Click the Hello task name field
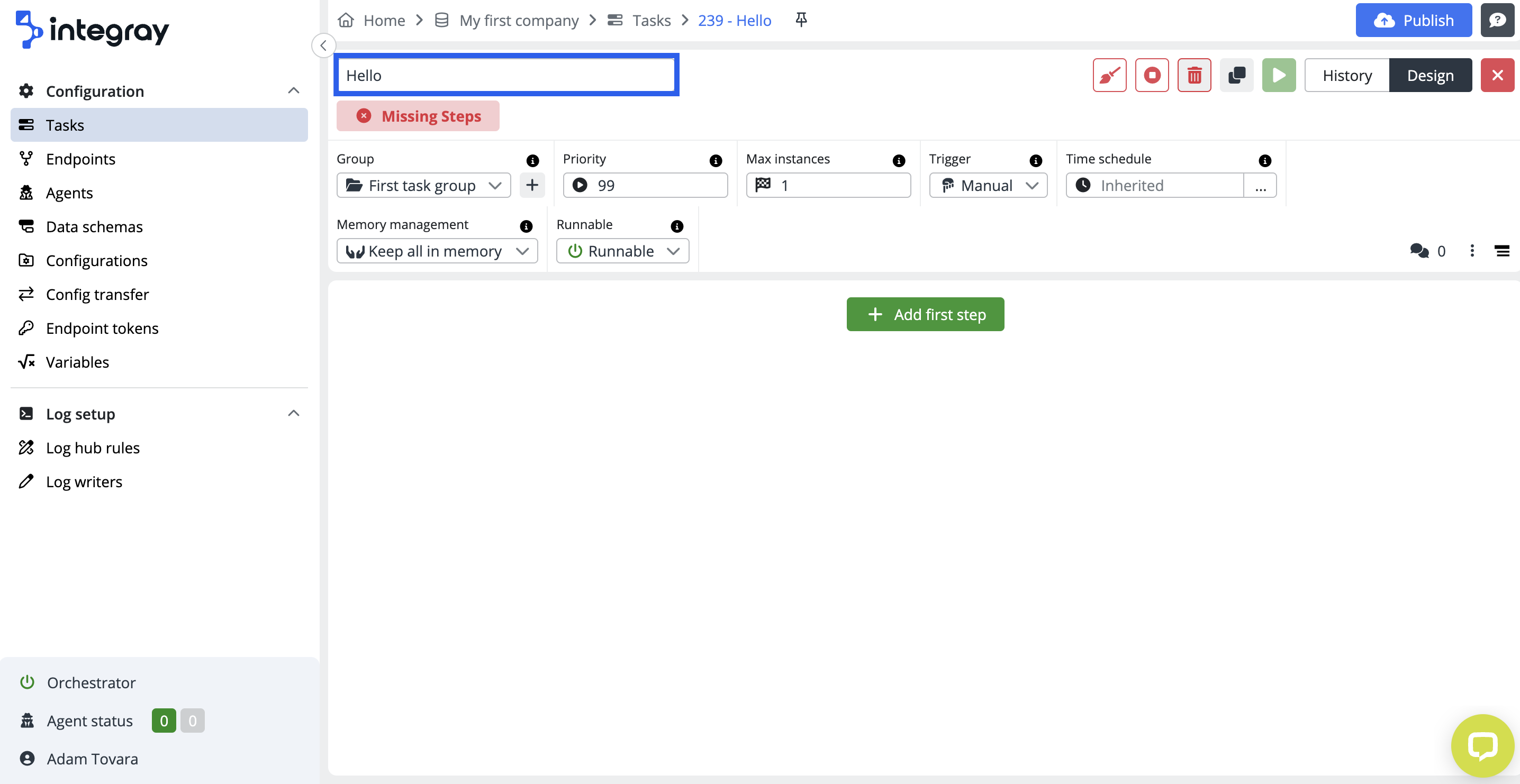1520x784 pixels. click(x=506, y=76)
